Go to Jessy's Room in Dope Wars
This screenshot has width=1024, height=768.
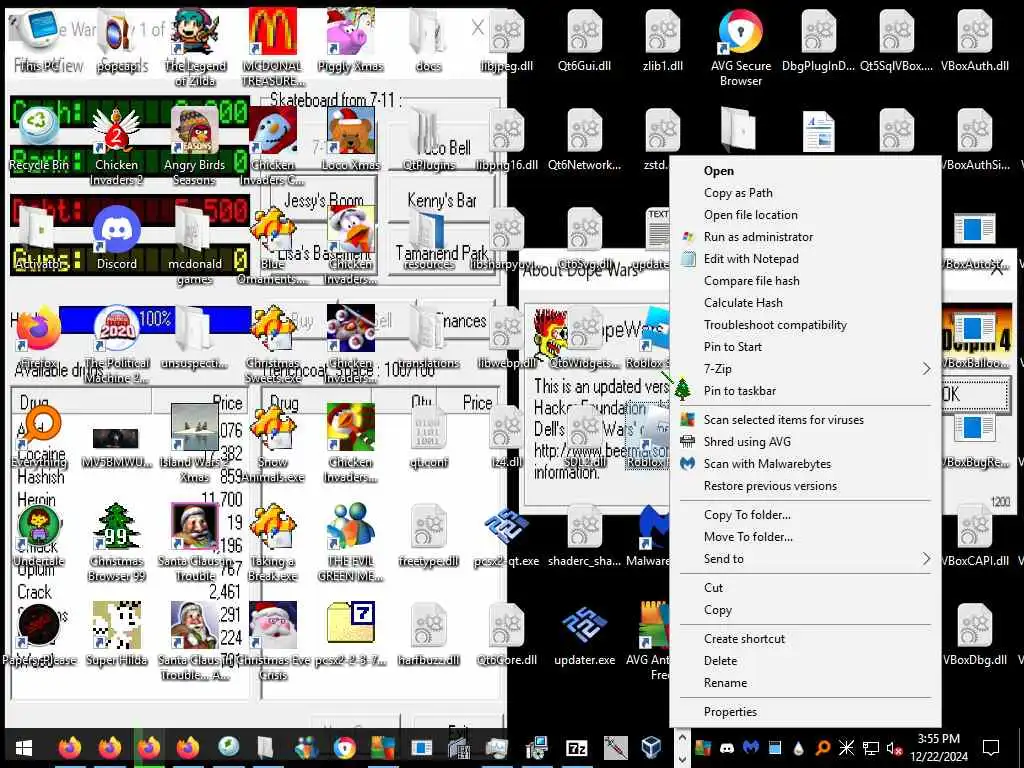tap(323, 199)
